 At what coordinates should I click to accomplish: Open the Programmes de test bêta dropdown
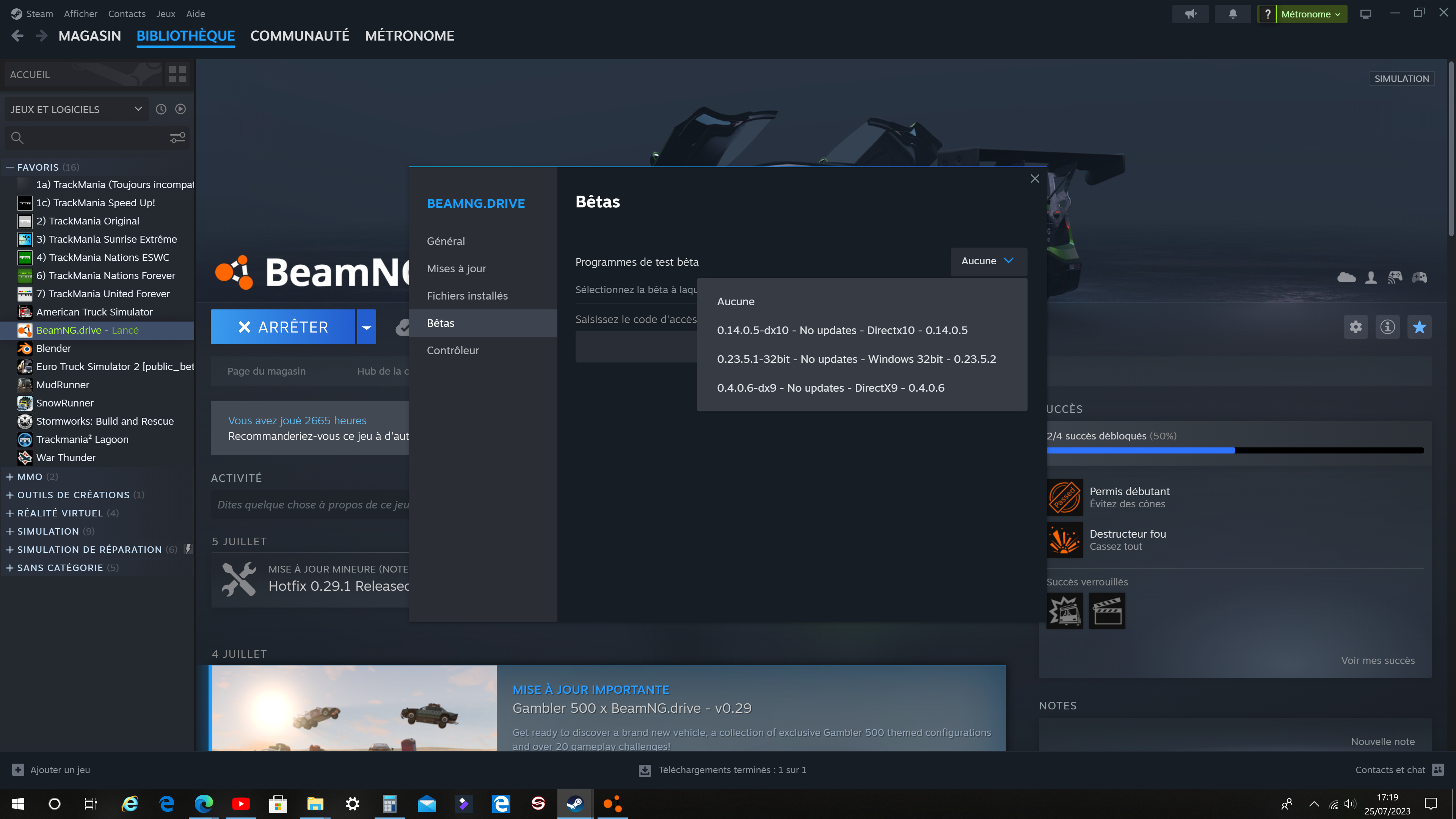pos(988,261)
